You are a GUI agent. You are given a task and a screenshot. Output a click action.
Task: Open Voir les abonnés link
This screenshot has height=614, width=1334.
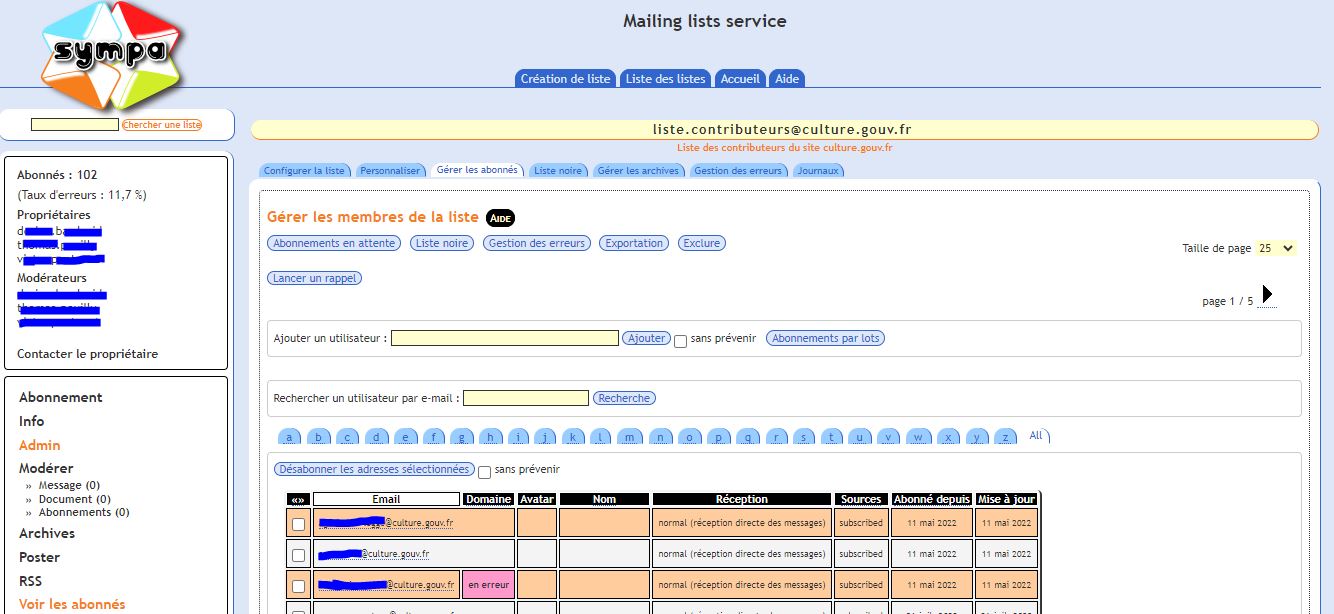(72, 604)
